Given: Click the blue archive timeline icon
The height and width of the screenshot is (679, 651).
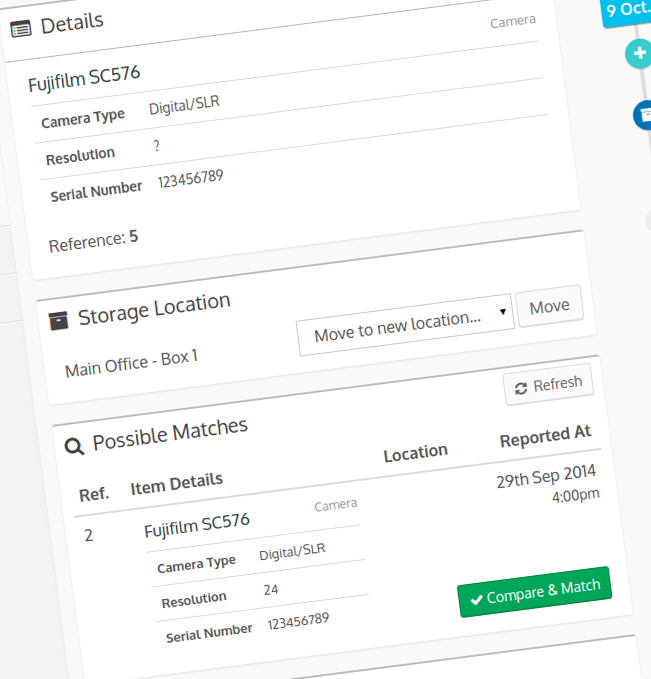Looking at the screenshot, I should click(x=643, y=115).
